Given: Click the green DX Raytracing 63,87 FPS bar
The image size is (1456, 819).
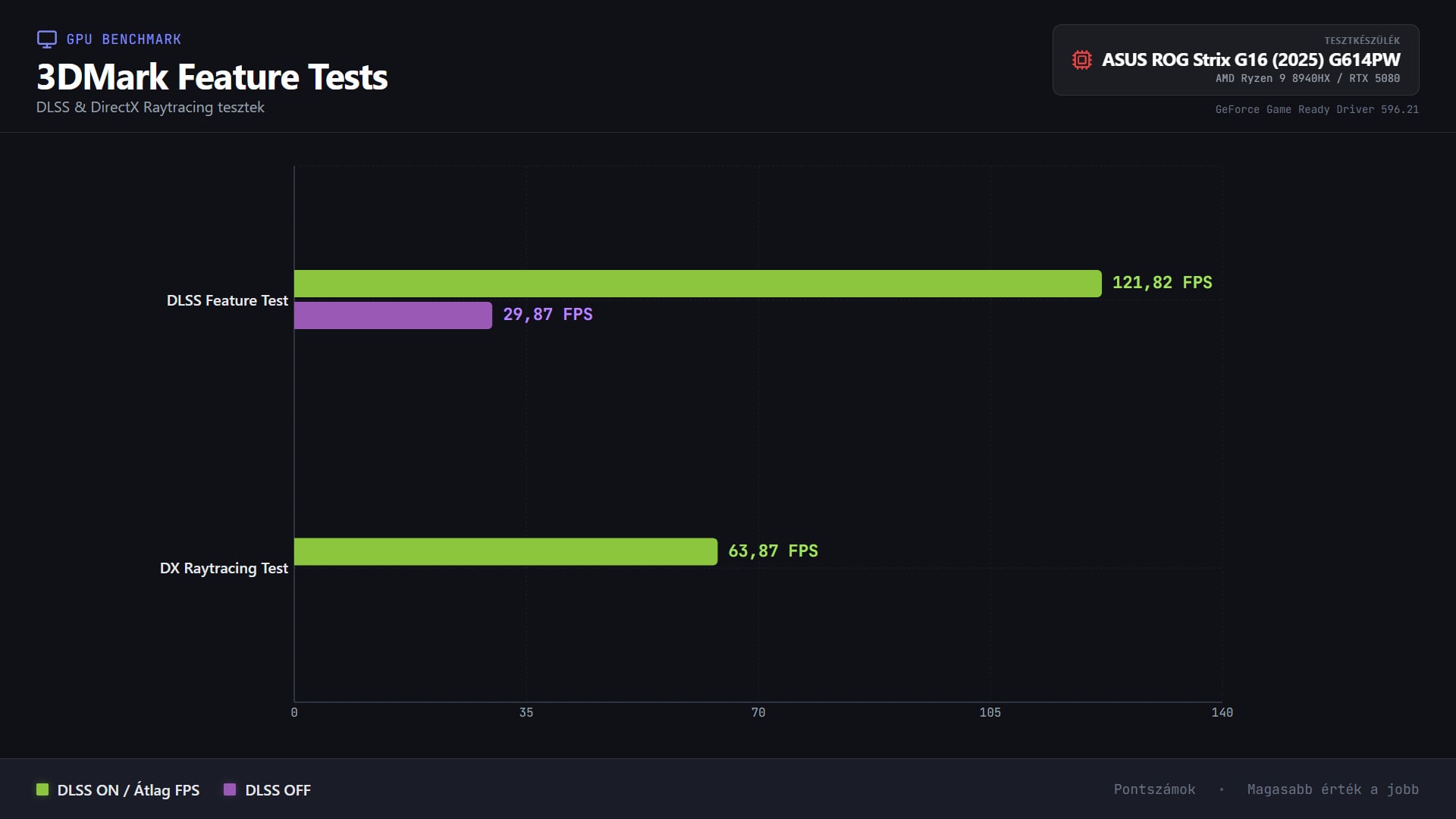Looking at the screenshot, I should [505, 551].
